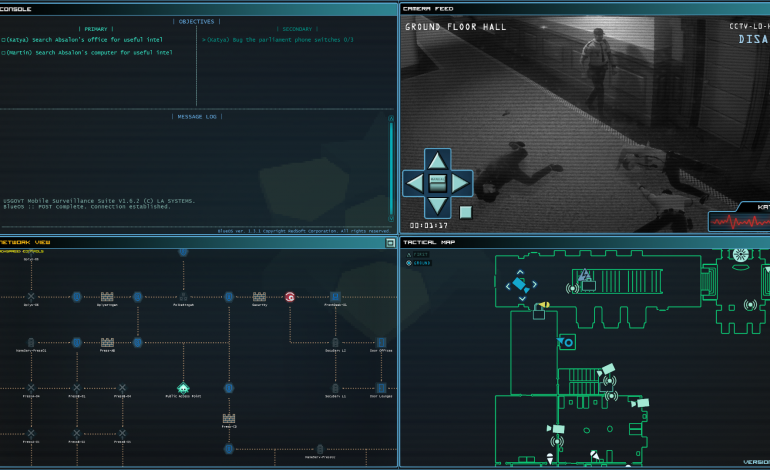Click the message log scrollbar
The height and width of the screenshot is (470, 770).
pyautogui.click(x=392, y=170)
